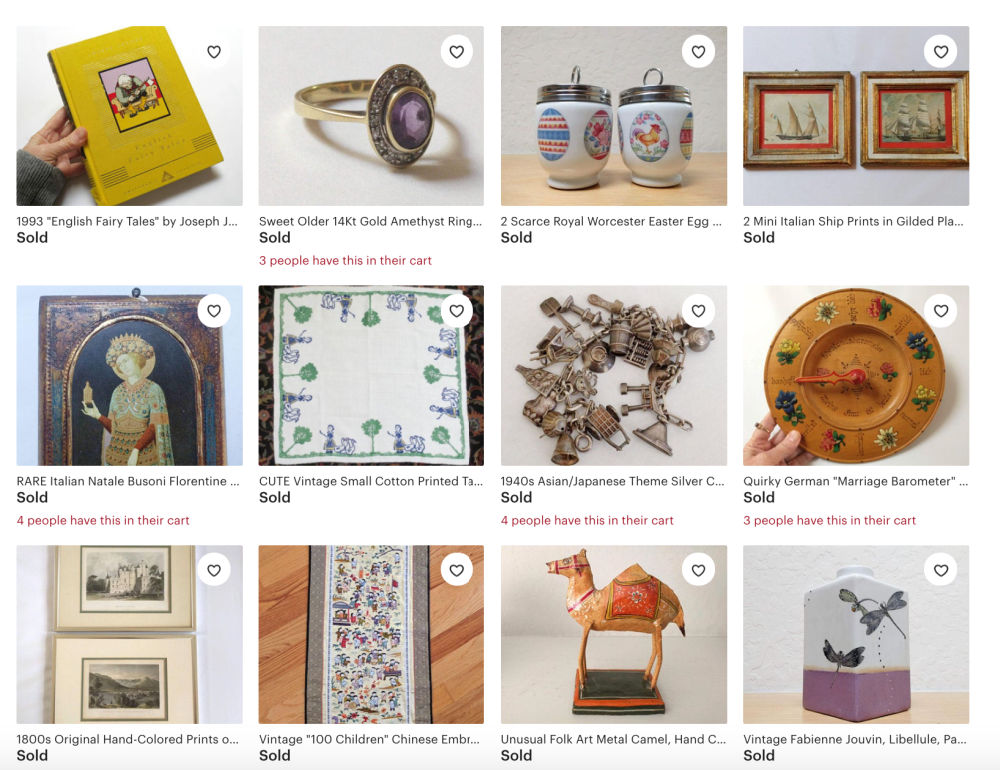
Task: Favorite the Natale Busoni Florentine plaque
Action: (x=214, y=311)
